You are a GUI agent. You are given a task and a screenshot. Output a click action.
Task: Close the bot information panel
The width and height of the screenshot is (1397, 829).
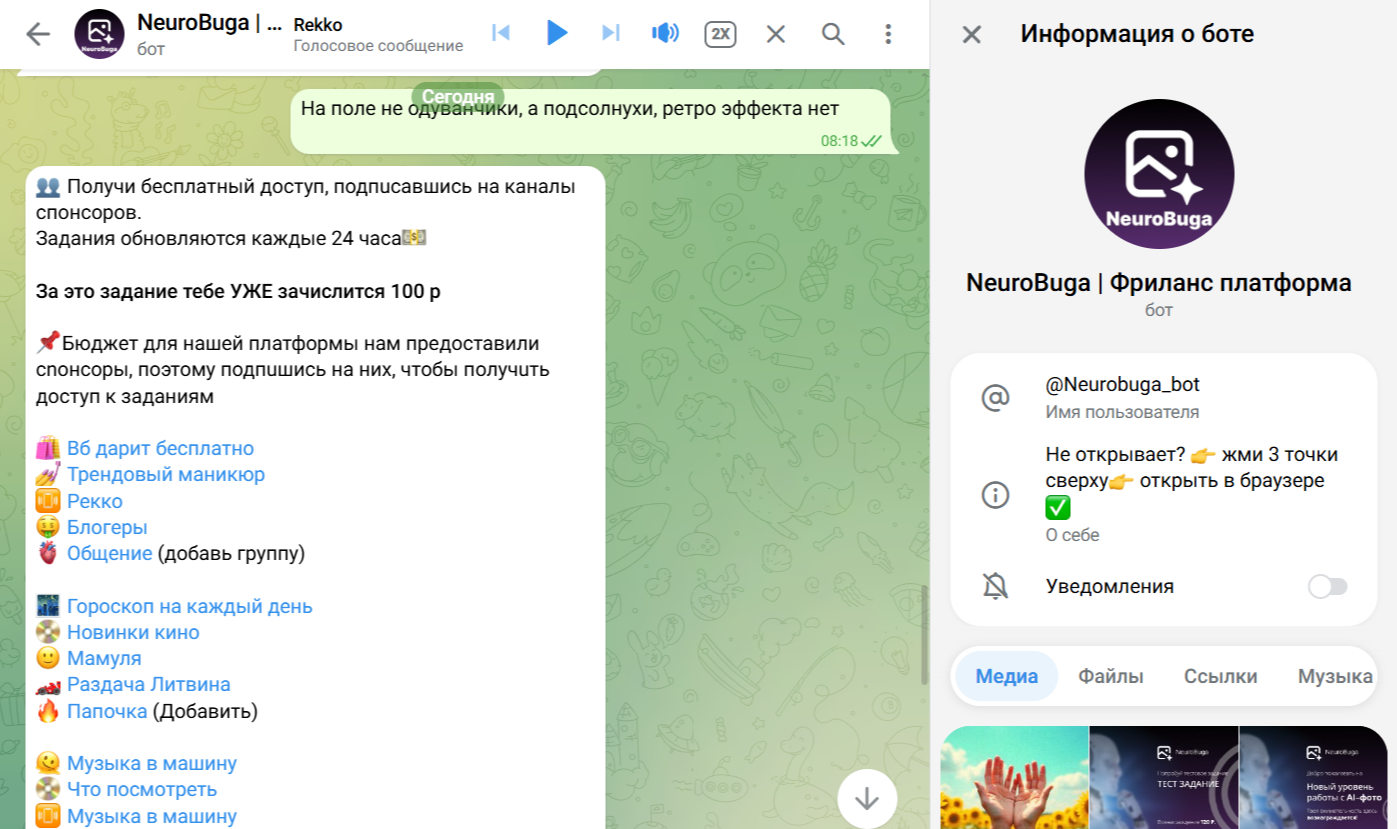coord(971,35)
